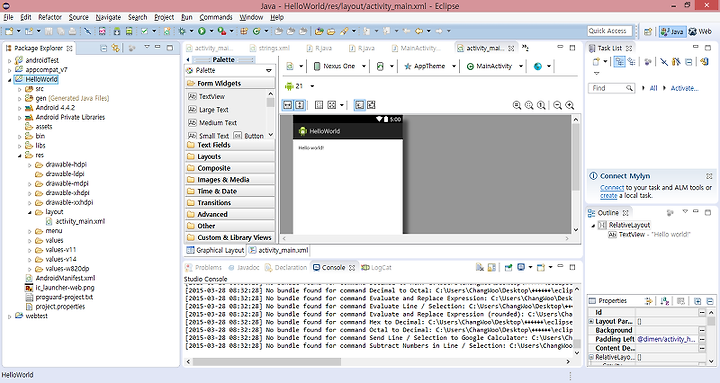Click the Quick Access search field
This screenshot has height=383, width=720.
pyautogui.click(x=609, y=31)
